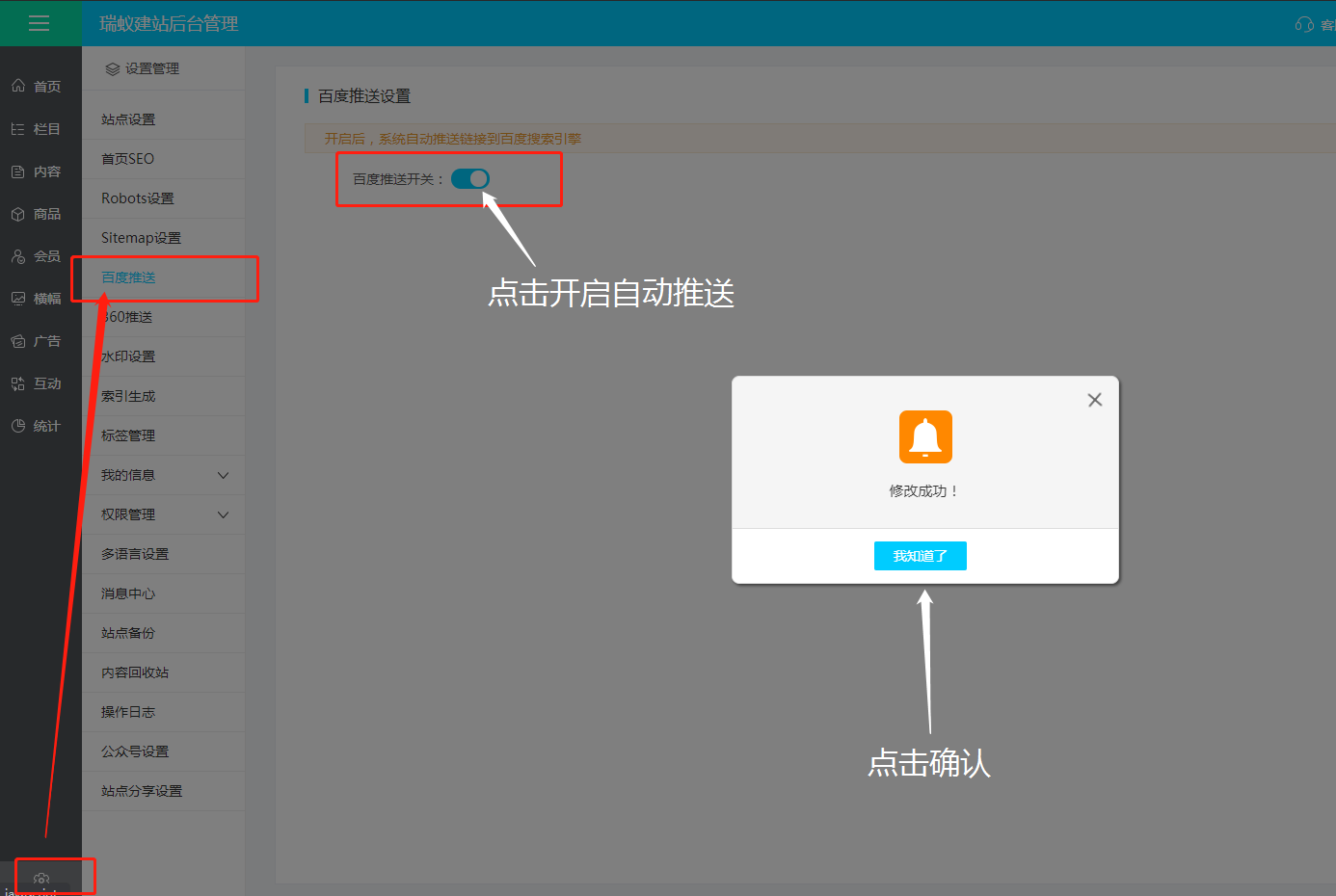Screen dimensions: 1336x896
Task: Click the 广告 advertisement icon
Action: coord(18,341)
